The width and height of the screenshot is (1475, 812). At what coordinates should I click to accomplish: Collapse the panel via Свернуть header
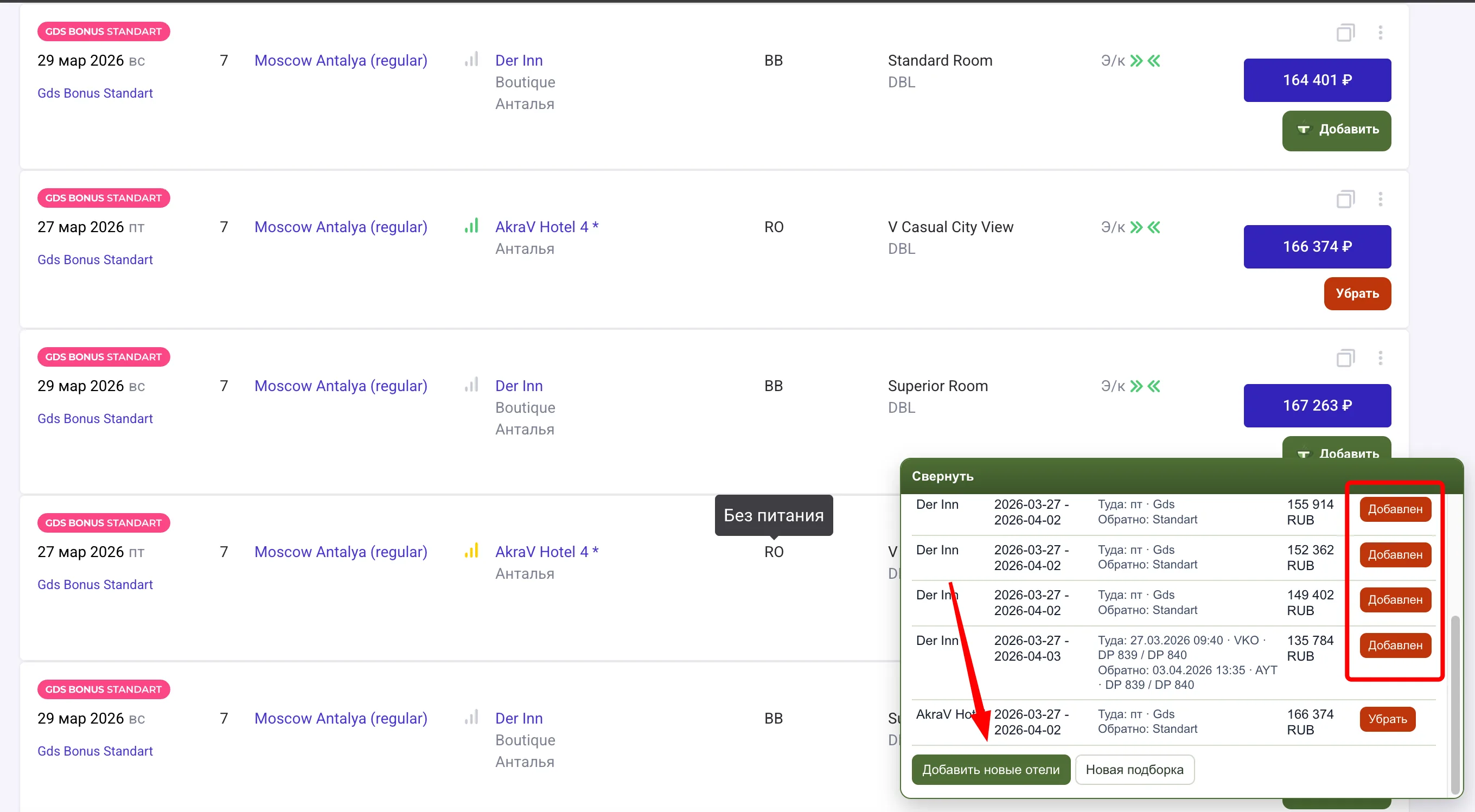pyautogui.click(x=942, y=476)
